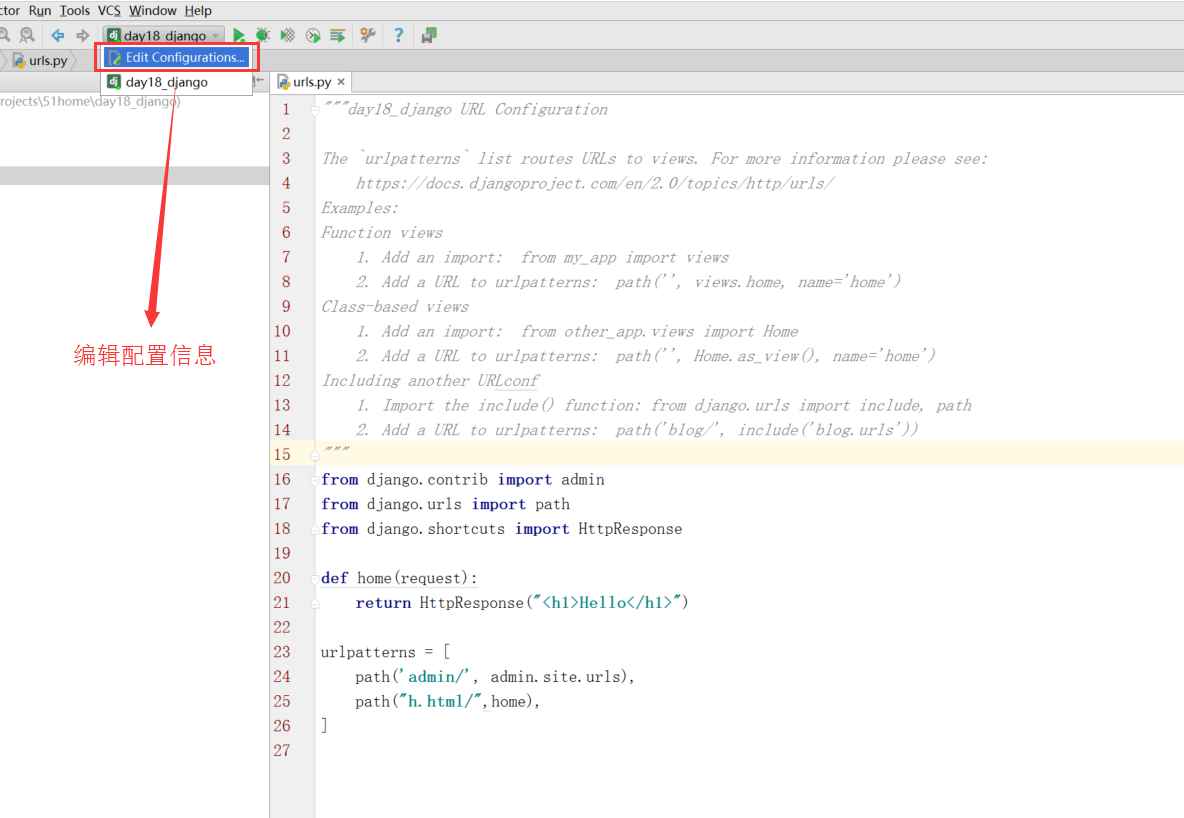This screenshot has height=818, width=1184.
Task: Click the urls.py breadcrumb in navigation bar
Action: coord(41,60)
